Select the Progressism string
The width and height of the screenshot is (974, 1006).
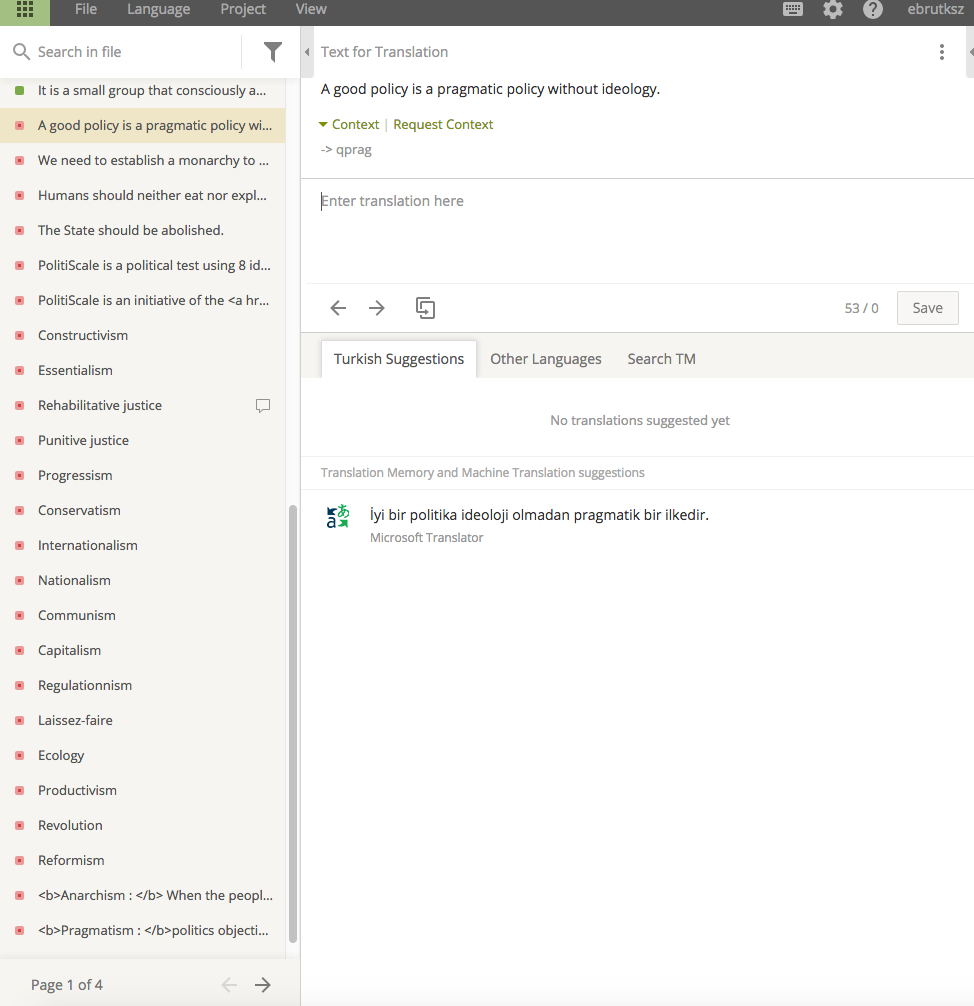point(142,475)
